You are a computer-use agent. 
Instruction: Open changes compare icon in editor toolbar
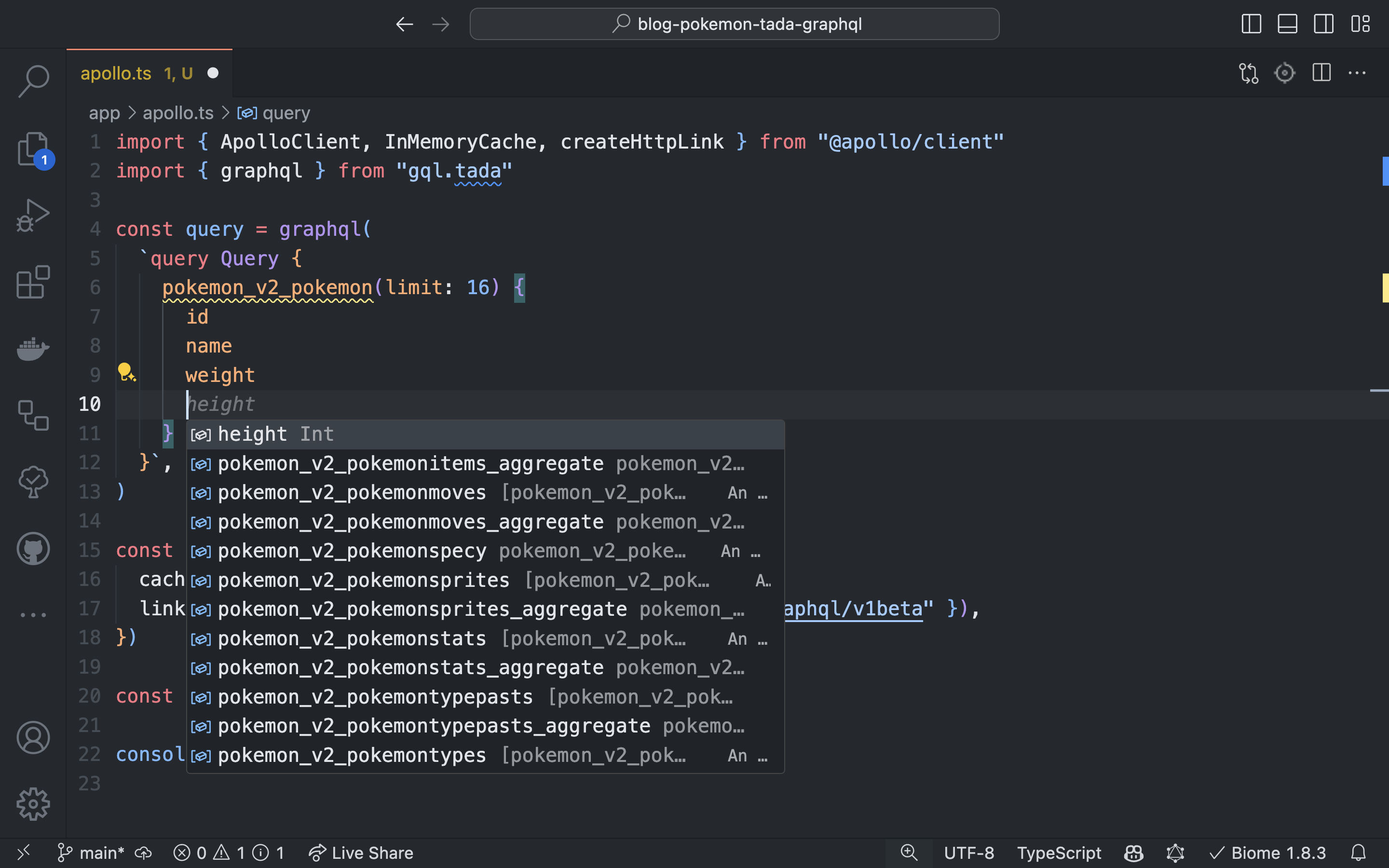pyautogui.click(x=1248, y=73)
